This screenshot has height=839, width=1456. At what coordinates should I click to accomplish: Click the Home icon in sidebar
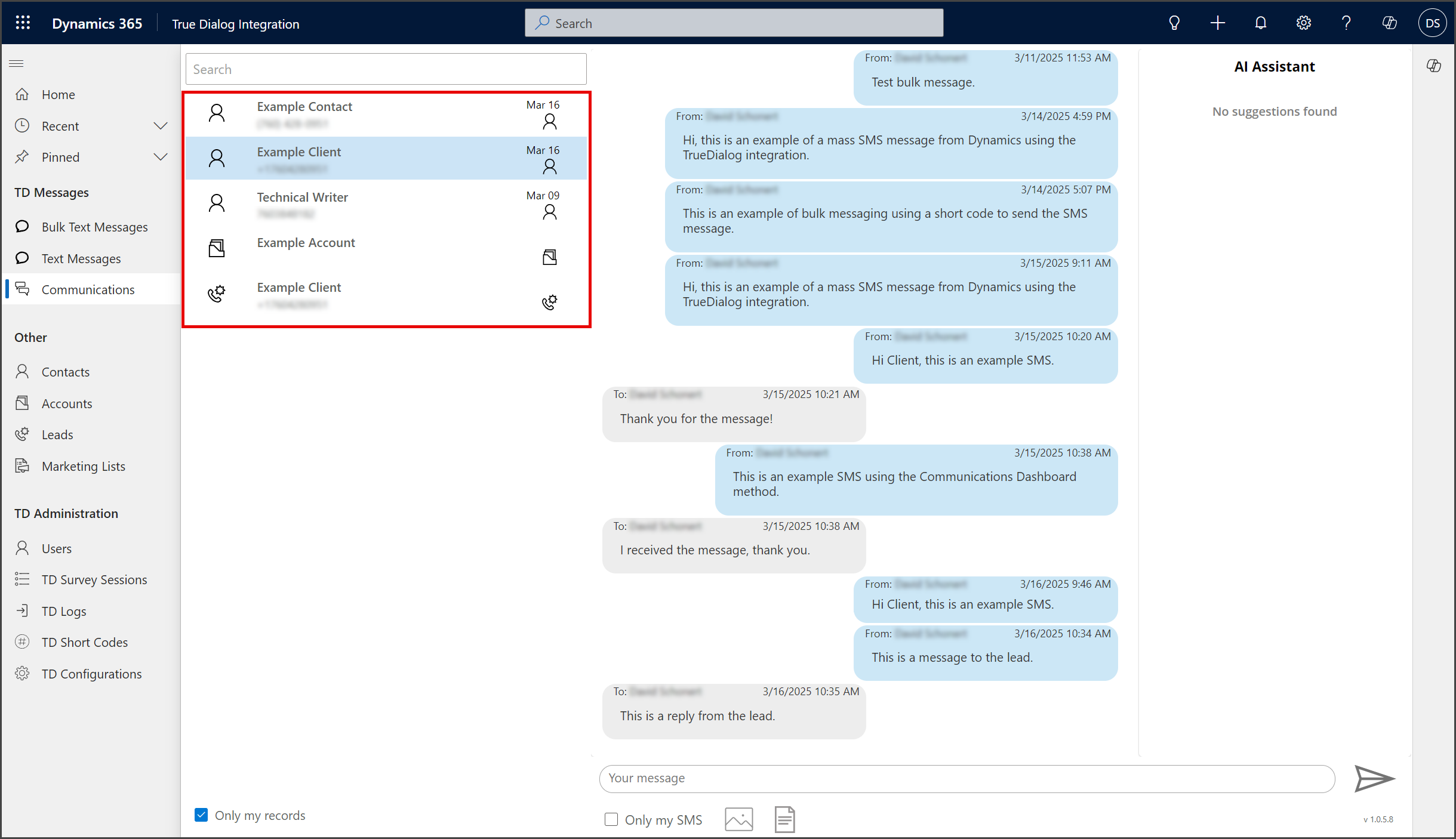tap(22, 94)
